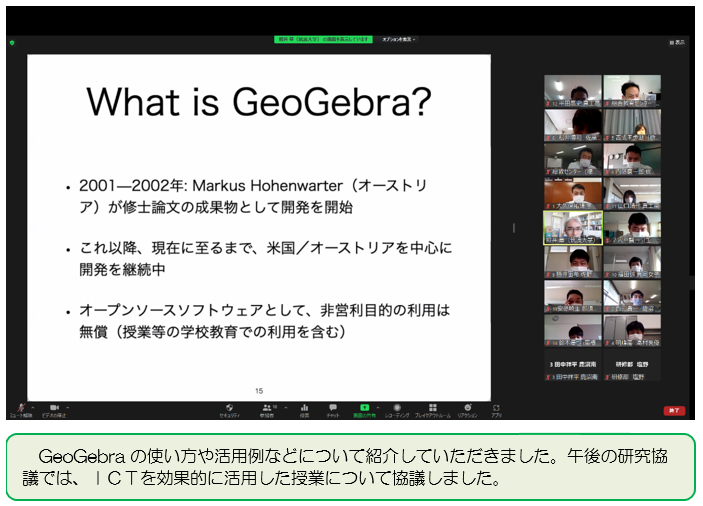
Task: Click the muted microphone icon to unmute
Action: (x=21, y=407)
